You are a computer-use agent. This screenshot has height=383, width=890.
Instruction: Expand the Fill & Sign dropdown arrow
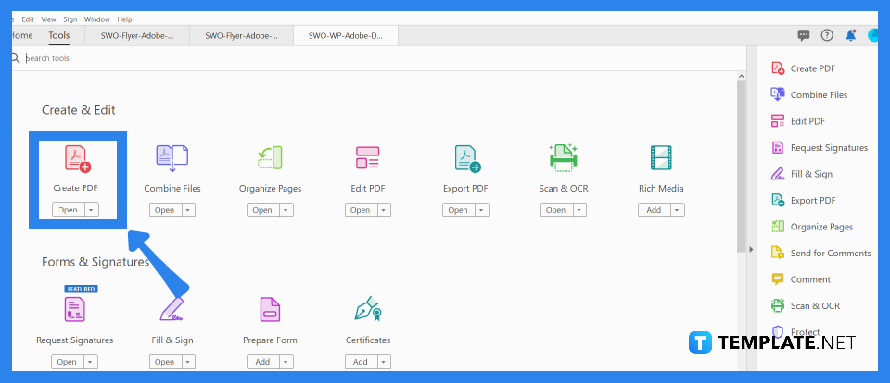[189, 361]
